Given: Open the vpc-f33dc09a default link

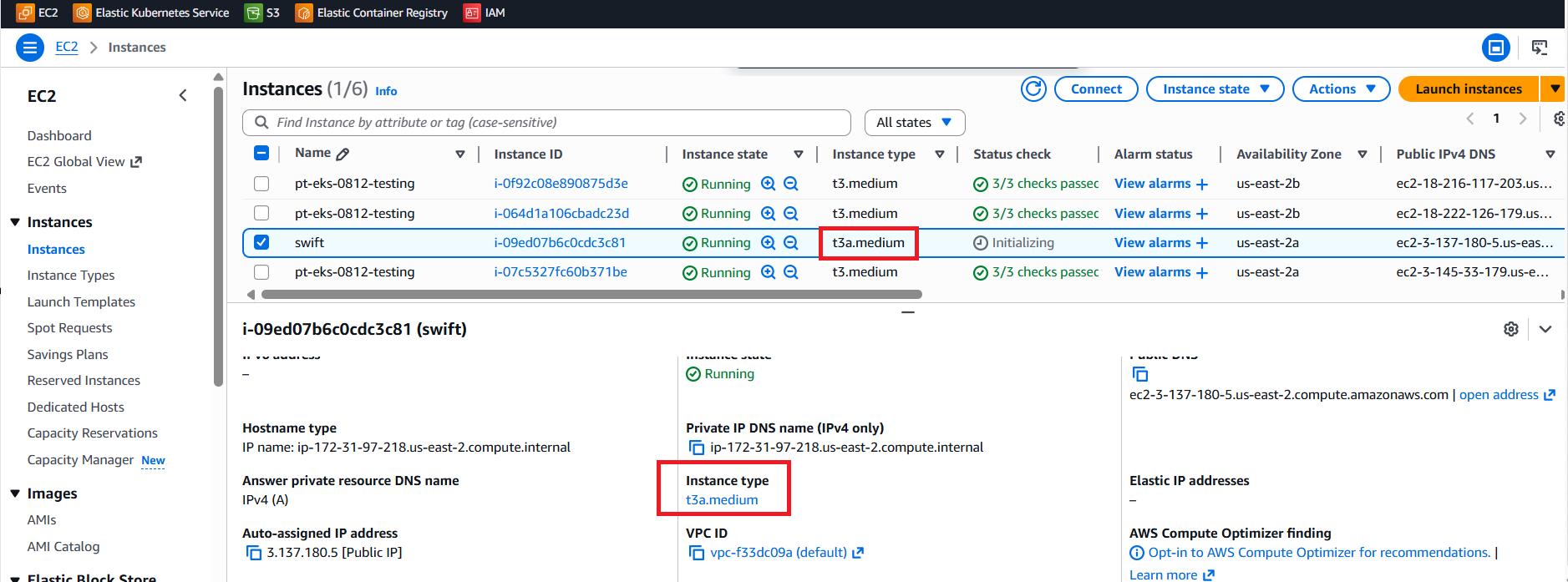Looking at the screenshot, I should (786, 553).
